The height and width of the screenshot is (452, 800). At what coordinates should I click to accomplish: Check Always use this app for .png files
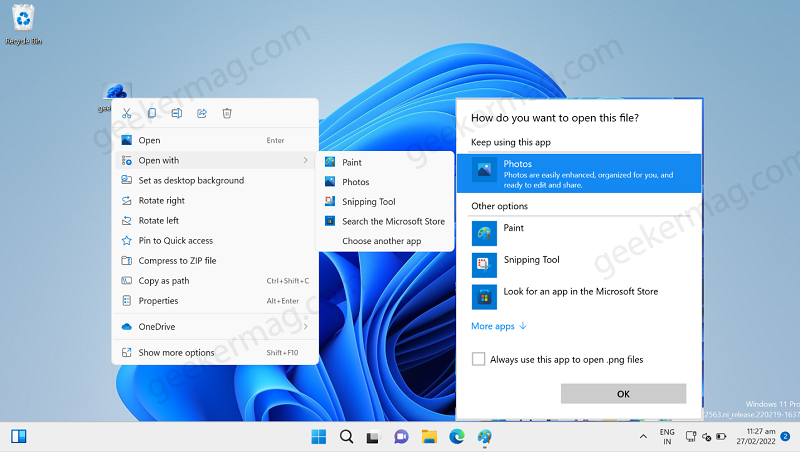pyautogui.click(x=479, y=359)
